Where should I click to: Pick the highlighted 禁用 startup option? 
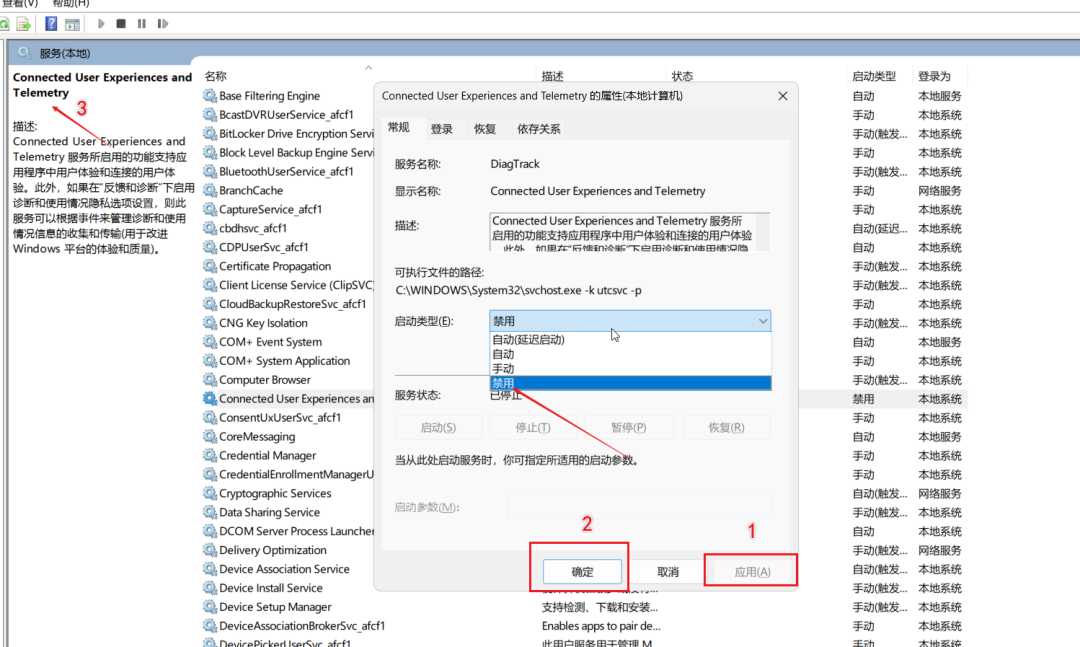[503, 383]
